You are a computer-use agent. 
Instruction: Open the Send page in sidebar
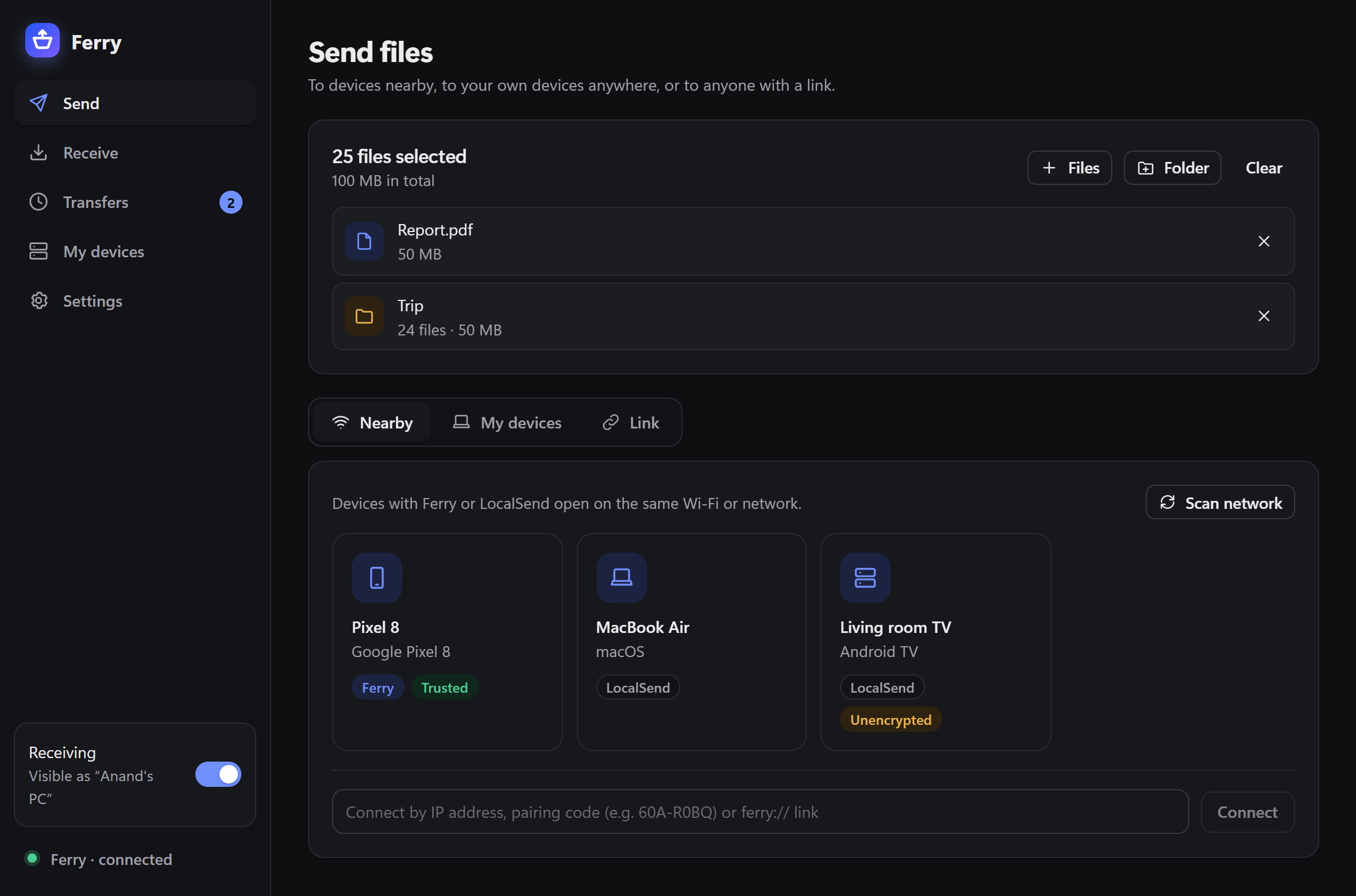[135, 103]
